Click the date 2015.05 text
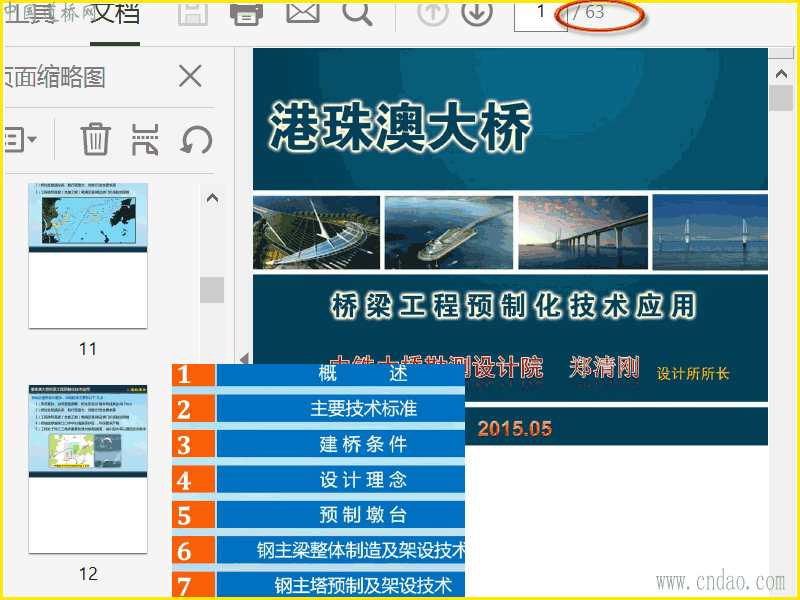Screen dimensions: 800x600 point(515,429)
